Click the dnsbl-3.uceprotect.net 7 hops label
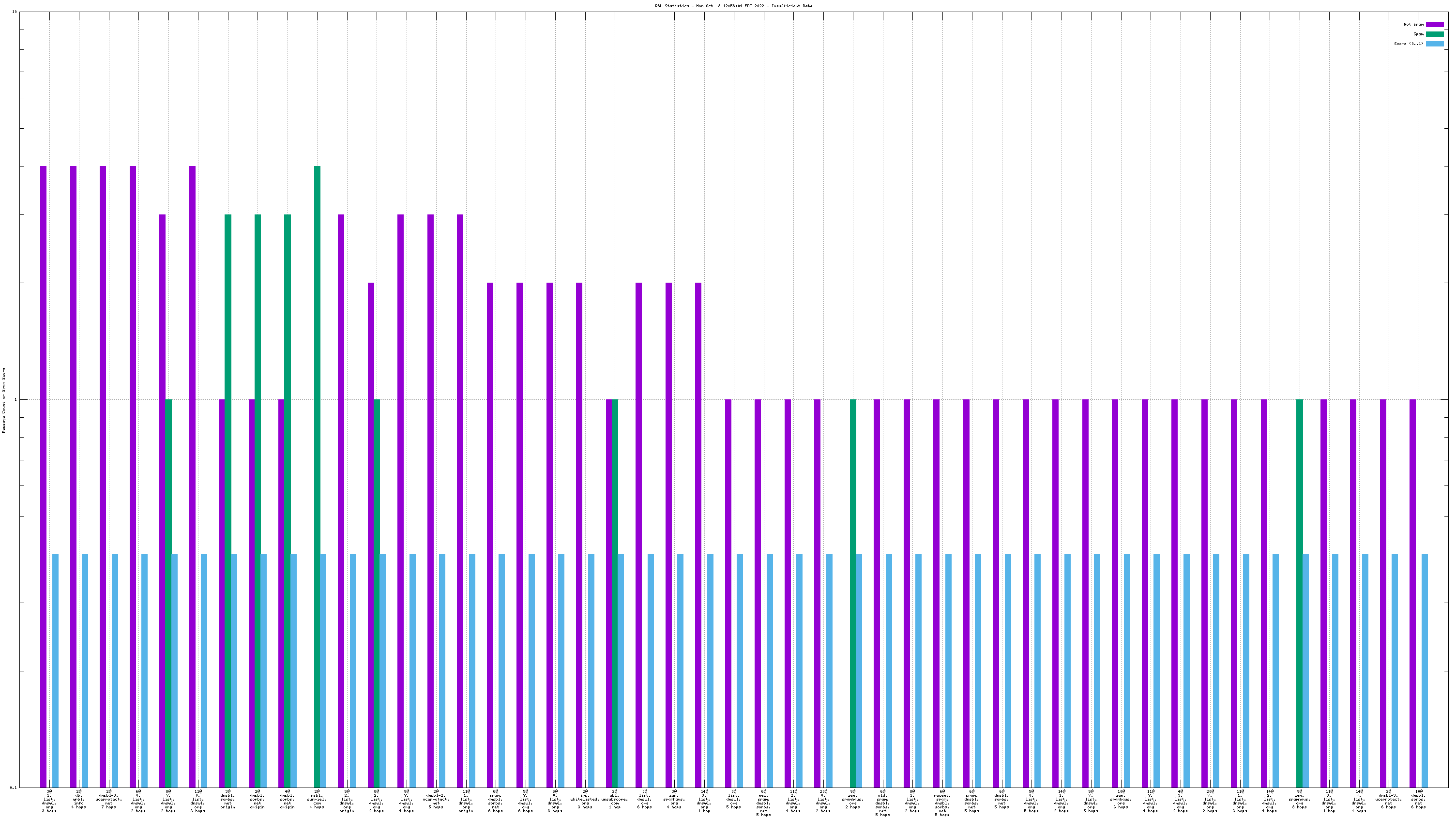1456x819 pixels. [108, 799]
